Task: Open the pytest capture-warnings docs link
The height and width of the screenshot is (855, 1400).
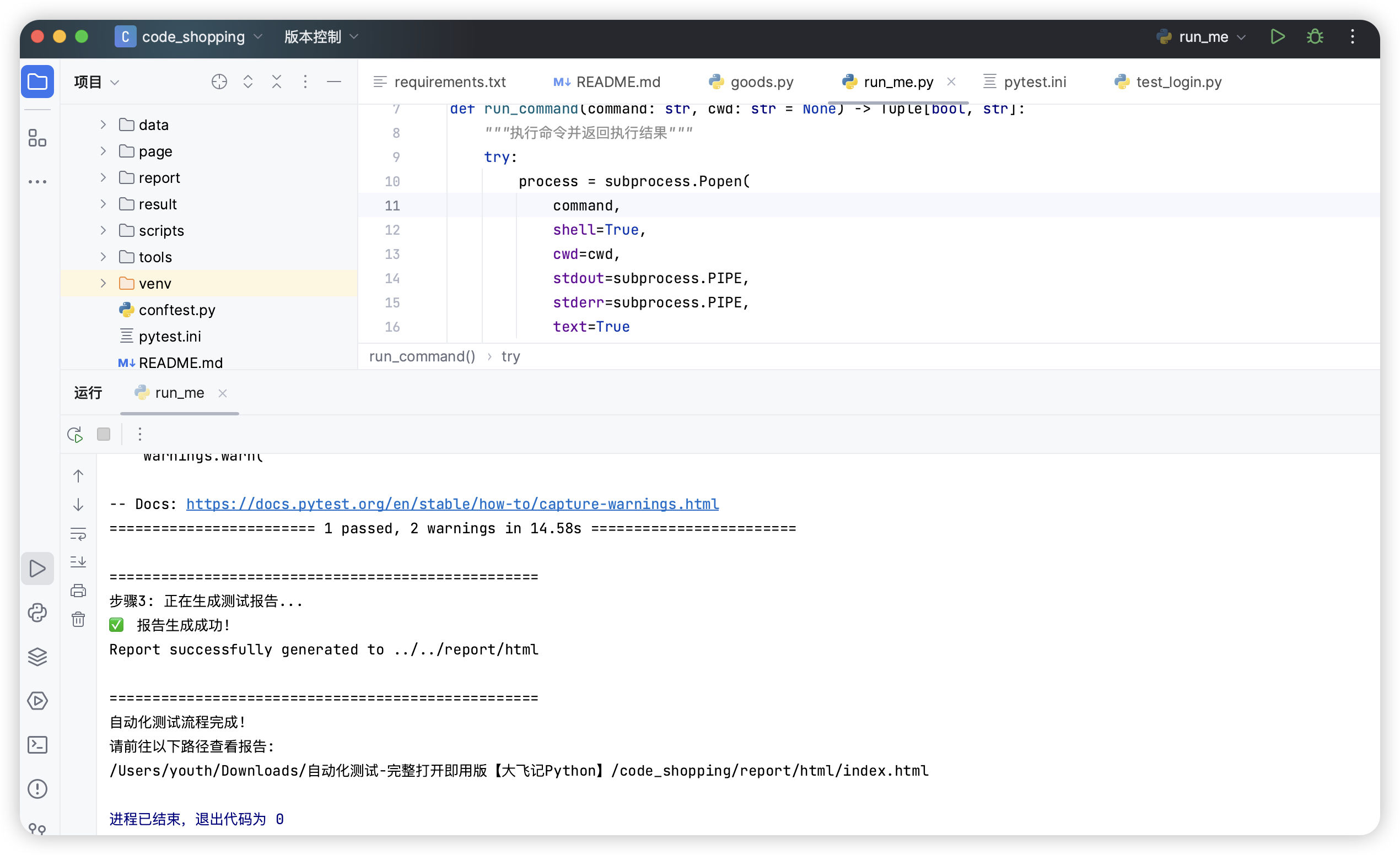Action: (453, 504)
